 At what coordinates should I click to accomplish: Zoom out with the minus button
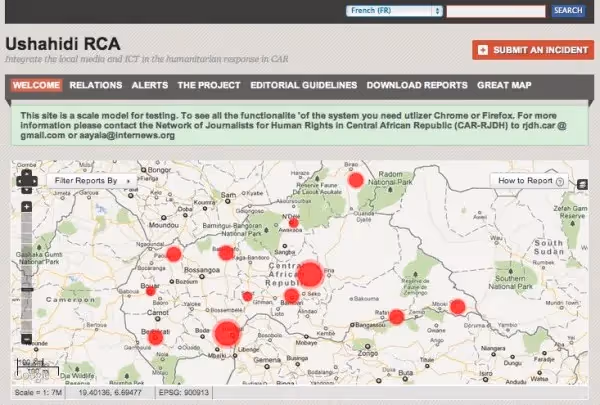click(x=26, y=339)
